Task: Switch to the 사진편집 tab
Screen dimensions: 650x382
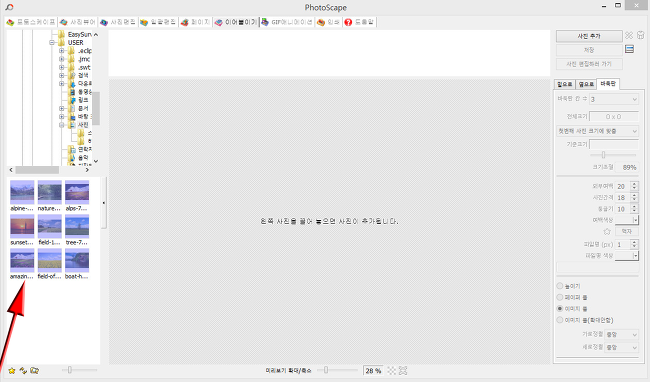Action: coord(118,22)
